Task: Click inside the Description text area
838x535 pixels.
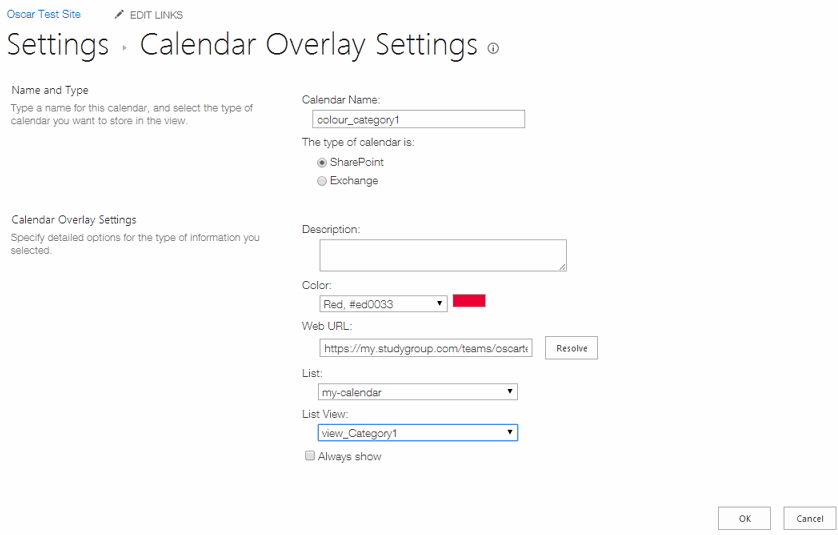Action: point(443,255)
